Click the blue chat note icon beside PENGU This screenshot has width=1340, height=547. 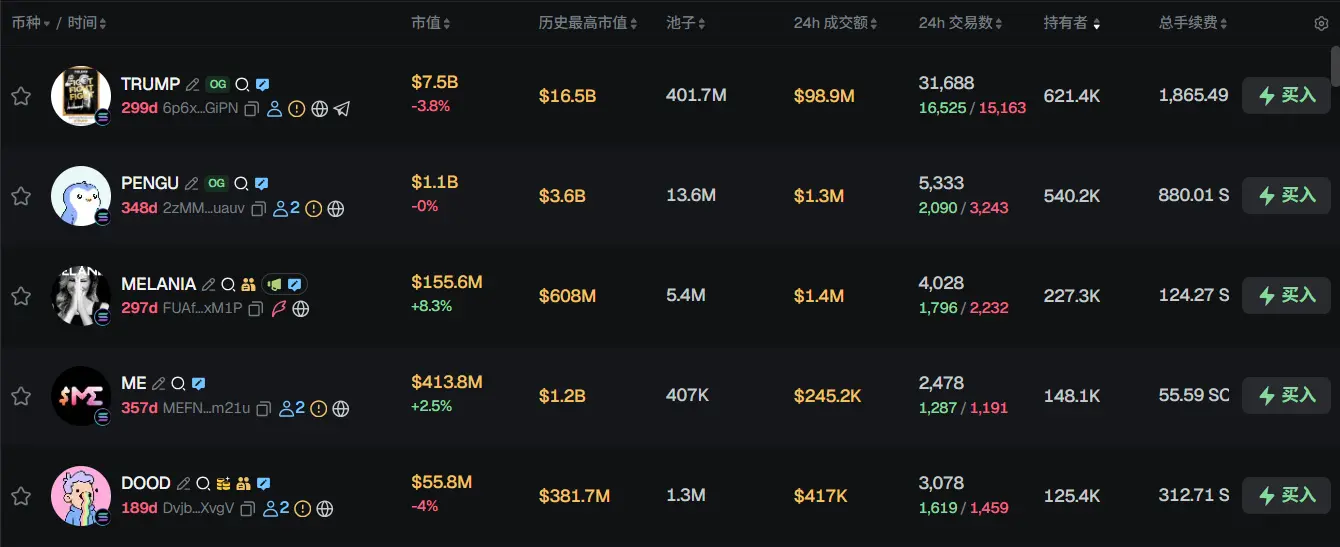(x=261, y=184)
